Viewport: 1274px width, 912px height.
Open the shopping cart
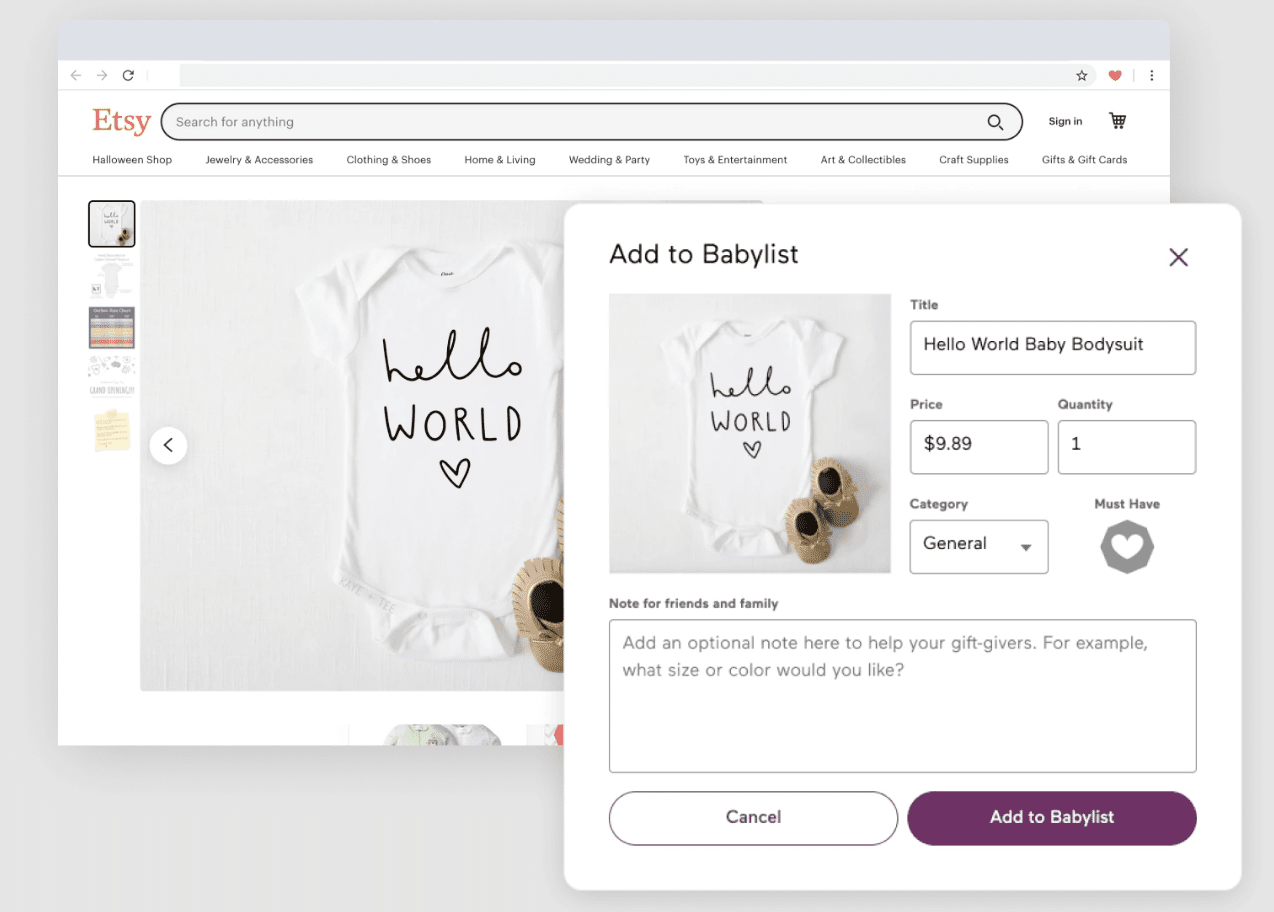[x=1117, y=120]
